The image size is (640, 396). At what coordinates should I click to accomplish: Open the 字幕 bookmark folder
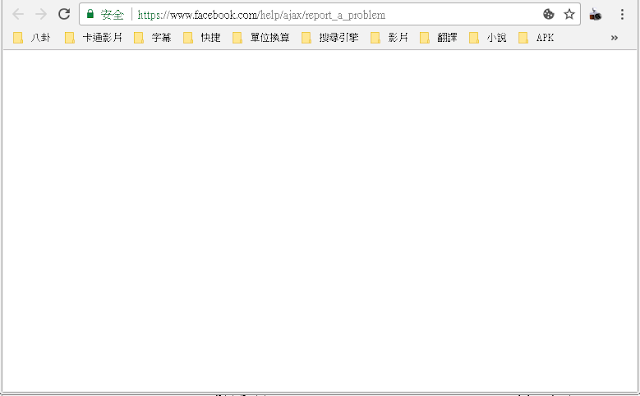pyautogui.click(x=153, y=38)
